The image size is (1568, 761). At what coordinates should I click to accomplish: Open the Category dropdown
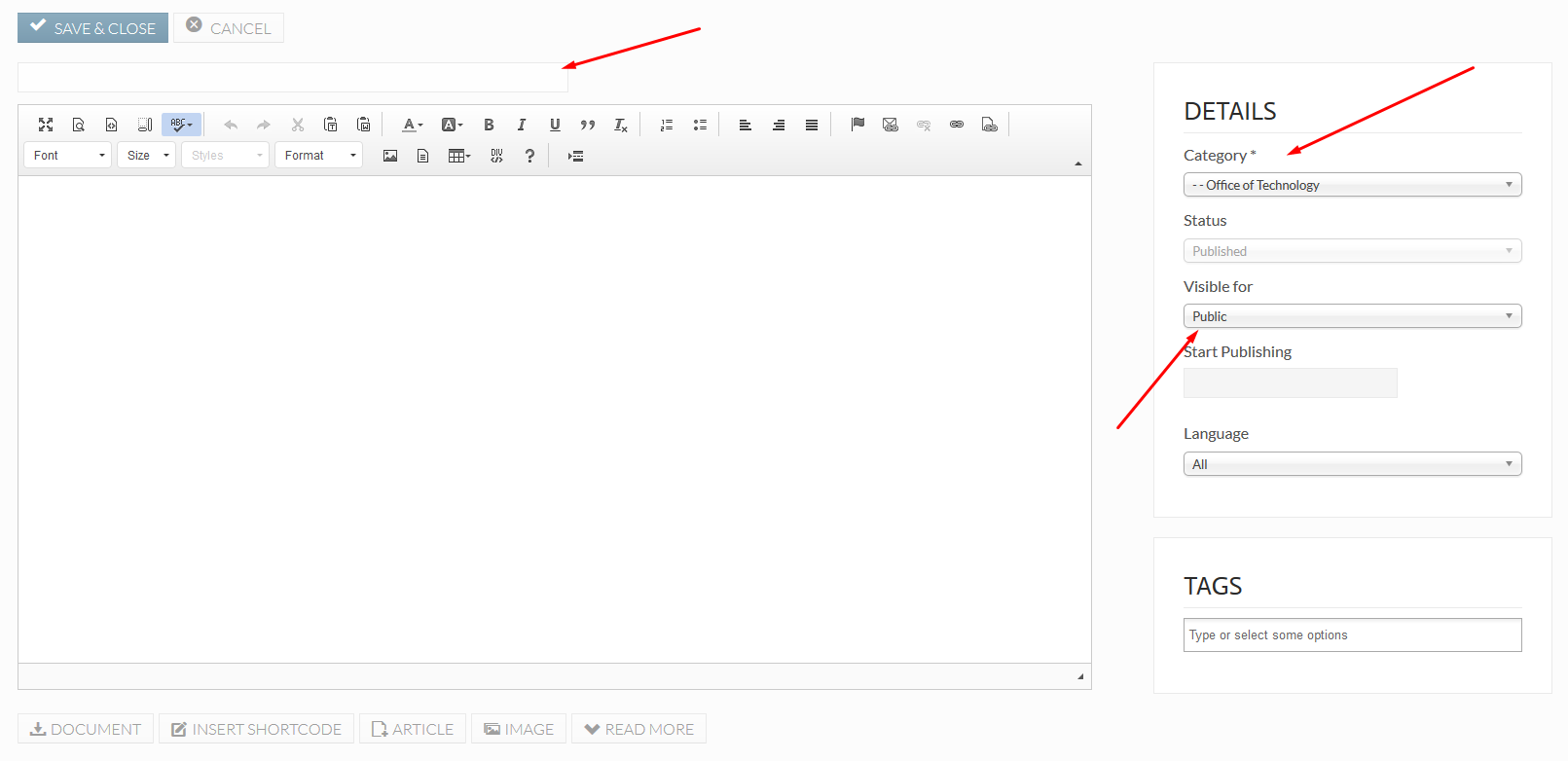pyautogui.click(x=1352, y=185)
